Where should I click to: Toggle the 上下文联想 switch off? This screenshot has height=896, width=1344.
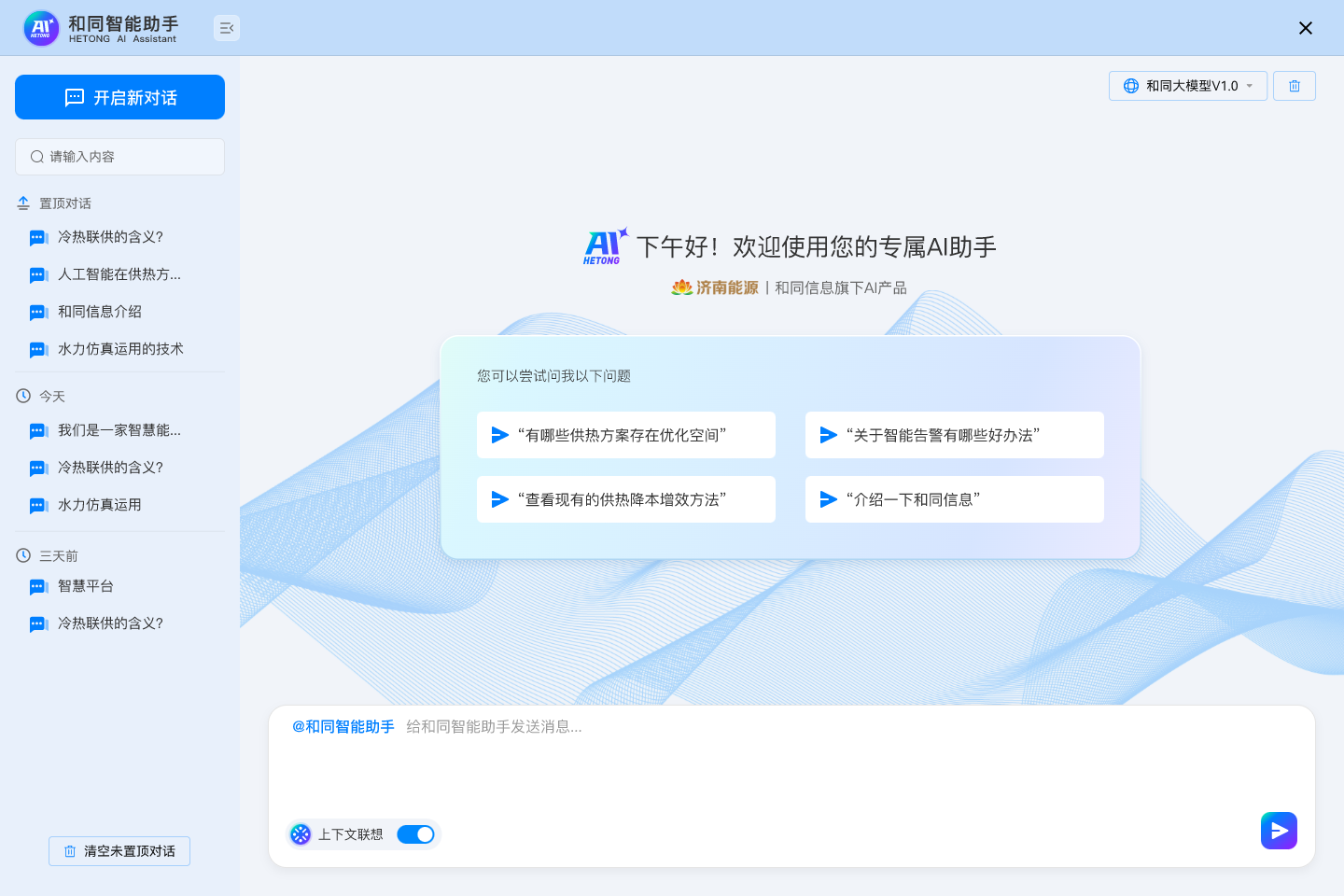(415, 834)
